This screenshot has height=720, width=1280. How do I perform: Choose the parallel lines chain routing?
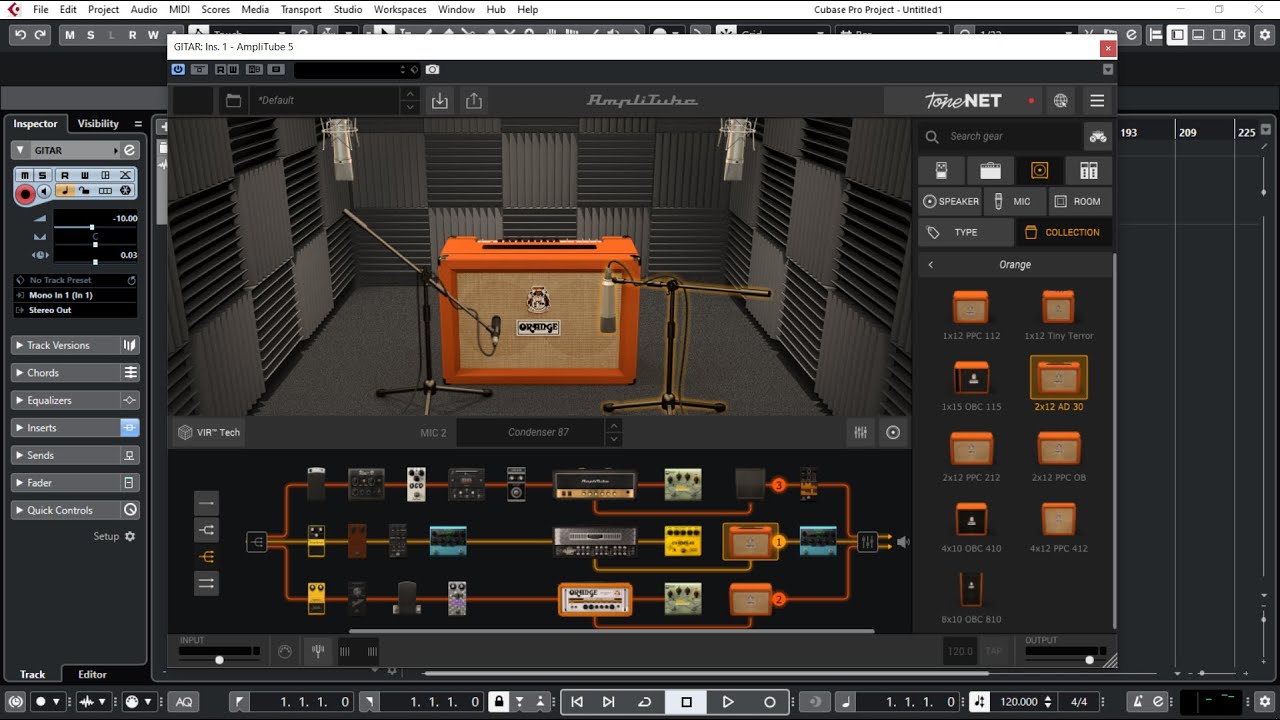(207, 583)
